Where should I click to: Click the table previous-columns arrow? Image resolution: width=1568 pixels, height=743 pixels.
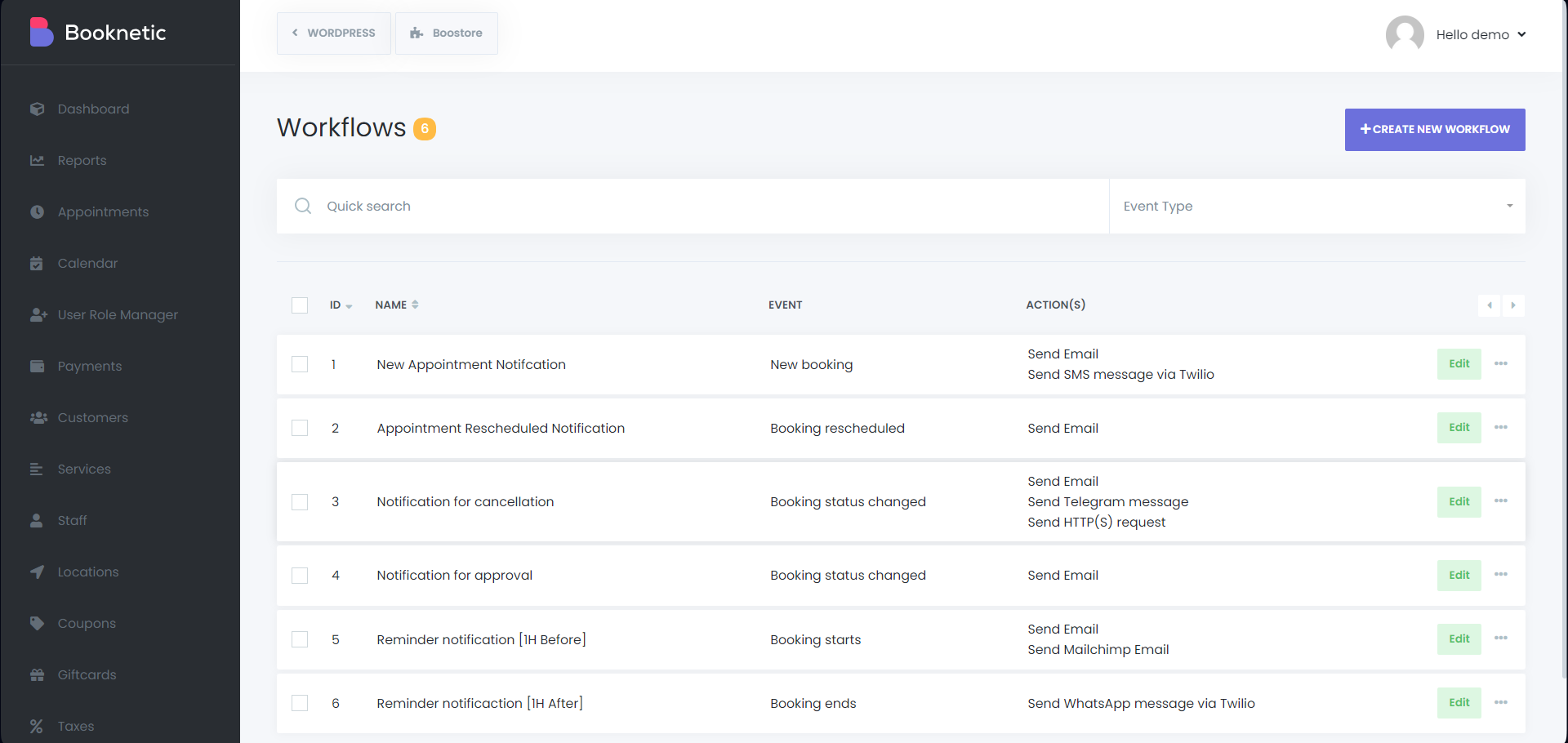pyautogui.click(x=1490, y=305)
